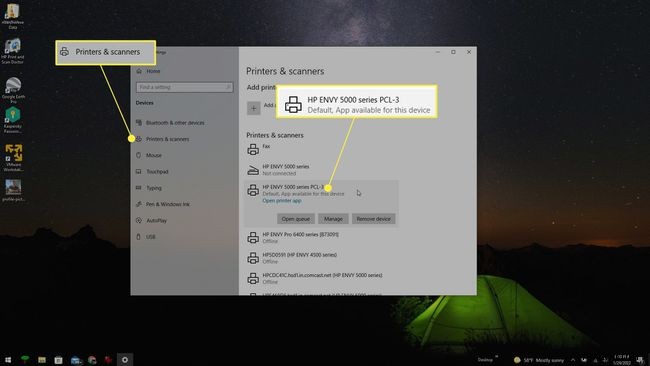Open the Windows Start menu
The image size is (650, 366).
tap(8, 360)
